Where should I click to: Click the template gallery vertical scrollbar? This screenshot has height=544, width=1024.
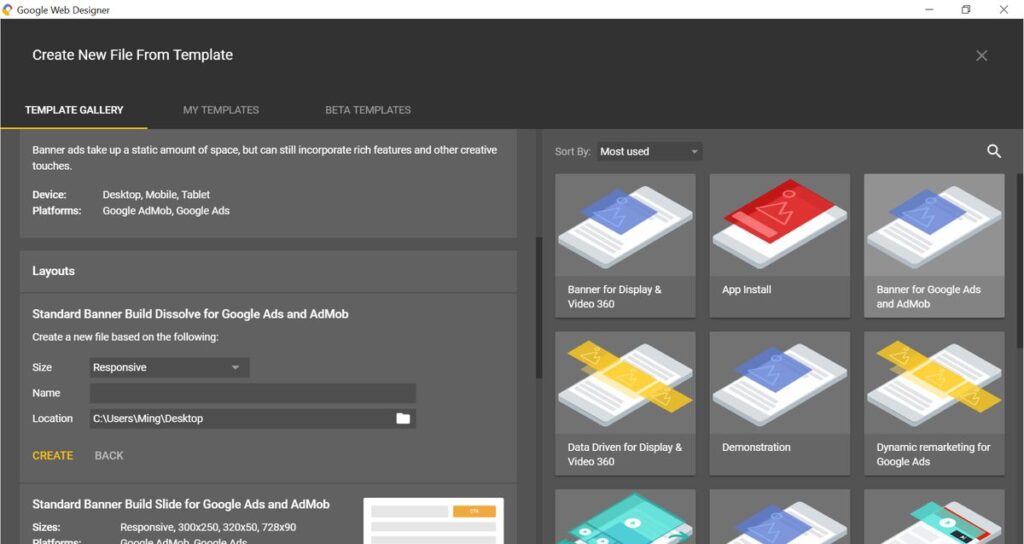[1020, 261]
